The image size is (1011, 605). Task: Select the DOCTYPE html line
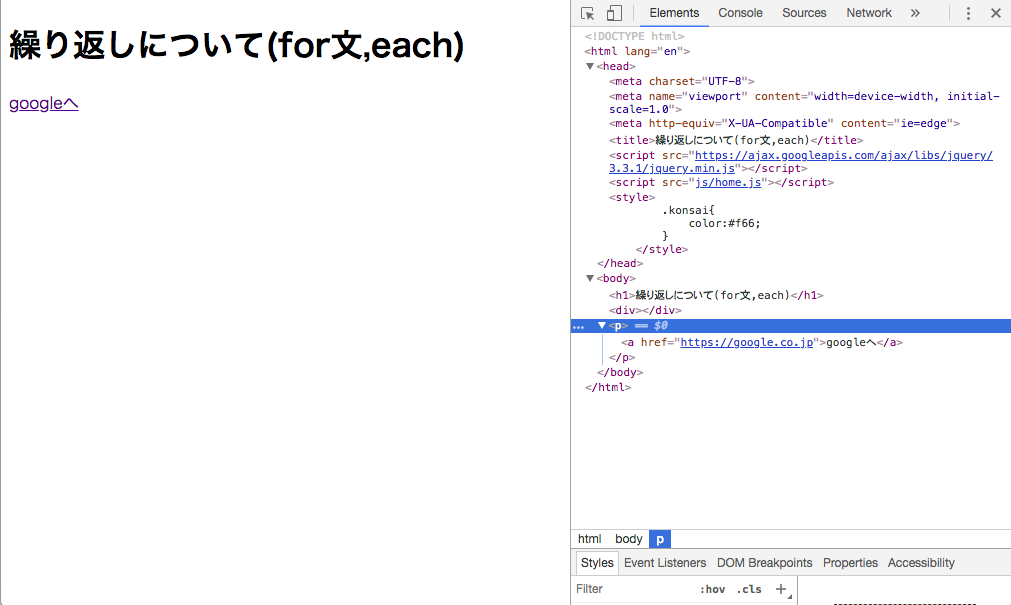click(x=634, y=36)
